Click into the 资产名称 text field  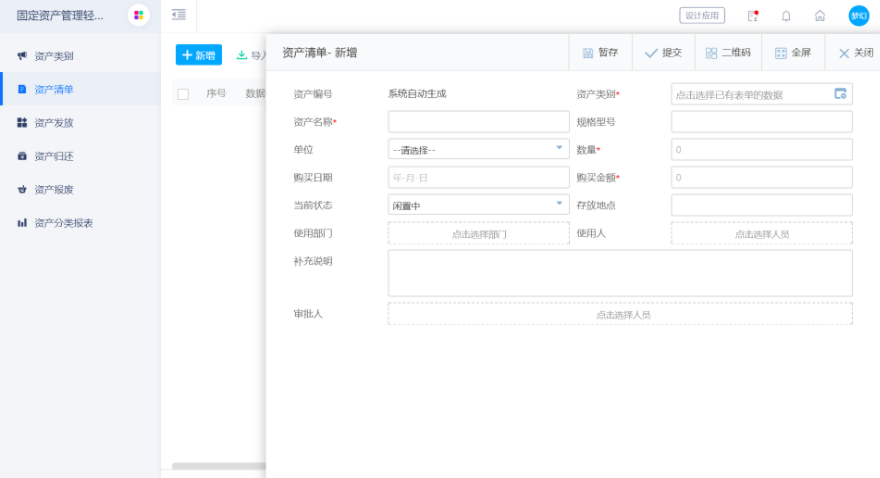click(478, 122)
